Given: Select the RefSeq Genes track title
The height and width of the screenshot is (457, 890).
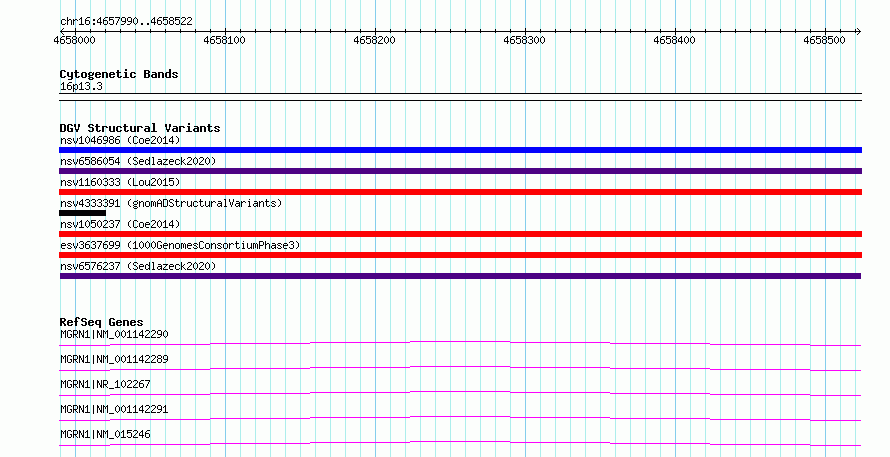Looking at the screenshot, I should (x=101, y=322).
